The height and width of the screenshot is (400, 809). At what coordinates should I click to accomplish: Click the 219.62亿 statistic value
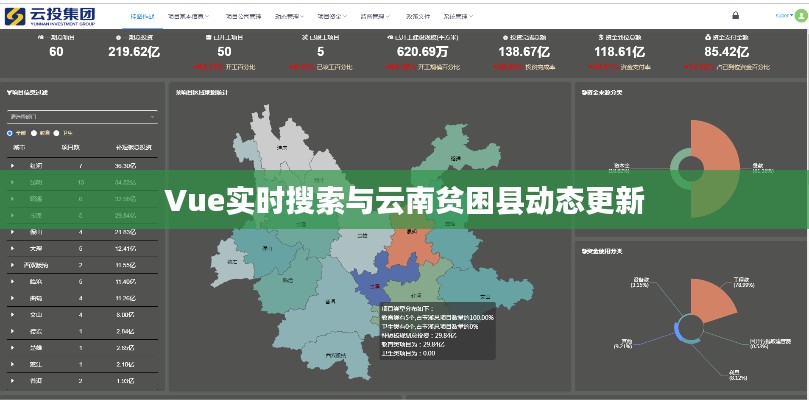click(134, 52)
